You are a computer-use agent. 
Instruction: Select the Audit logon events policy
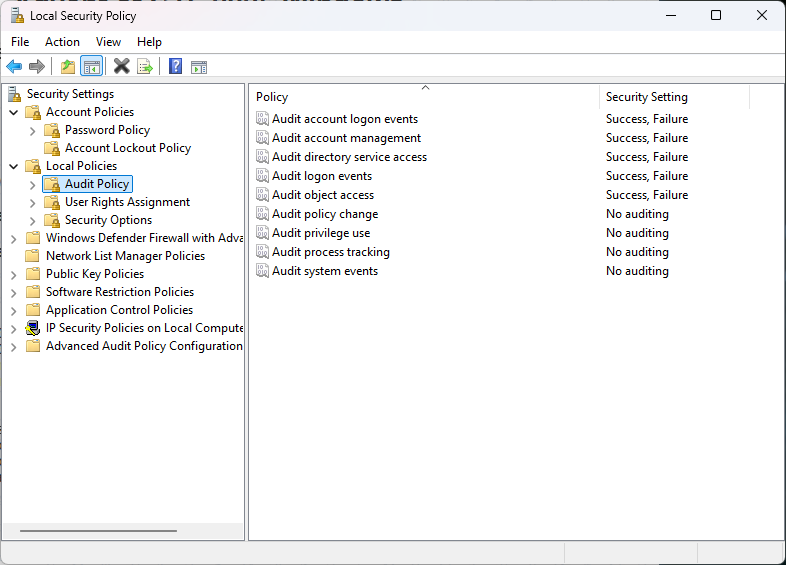[322, 176]
